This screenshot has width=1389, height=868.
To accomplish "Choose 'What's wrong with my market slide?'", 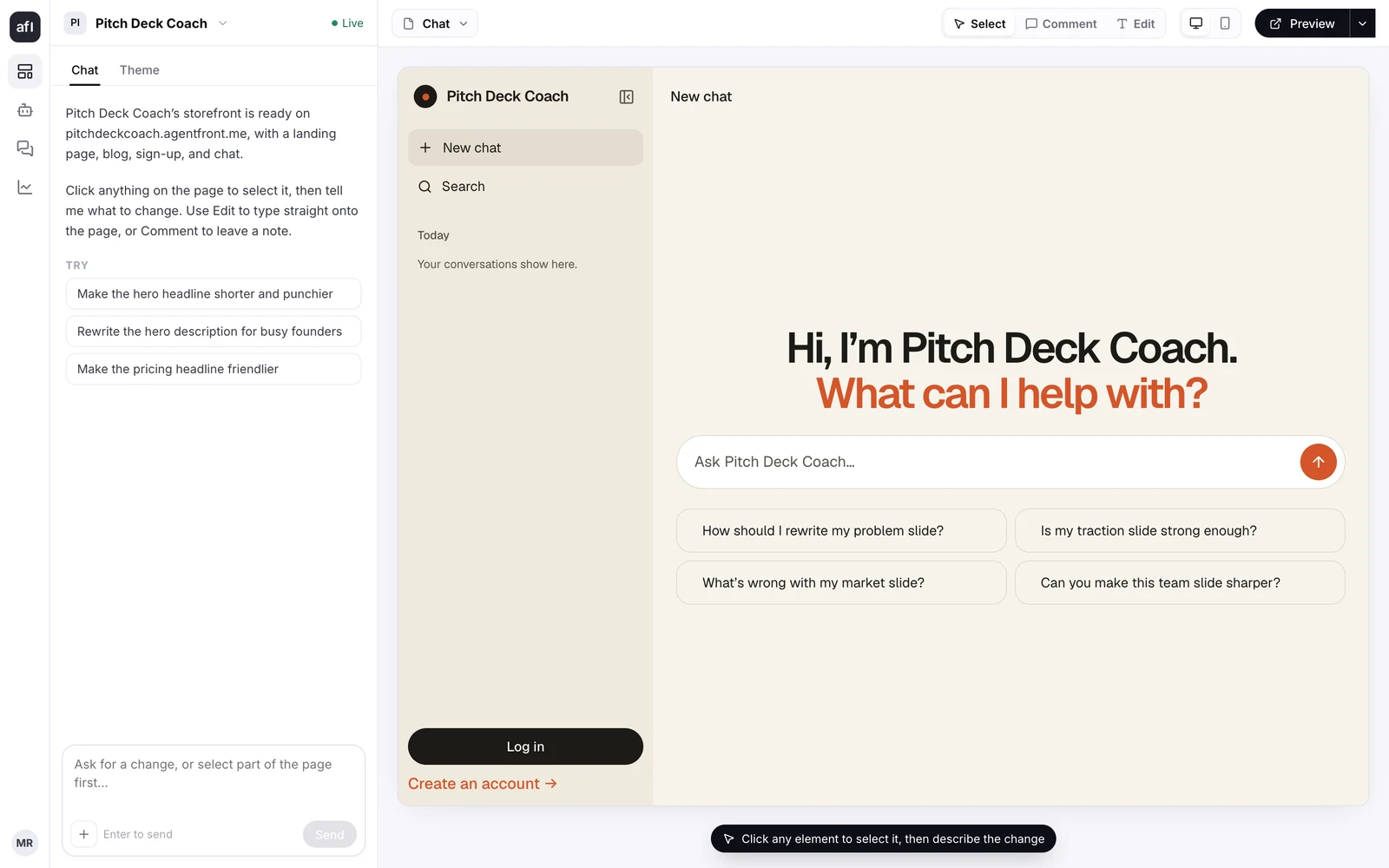I will click(841, 582).
